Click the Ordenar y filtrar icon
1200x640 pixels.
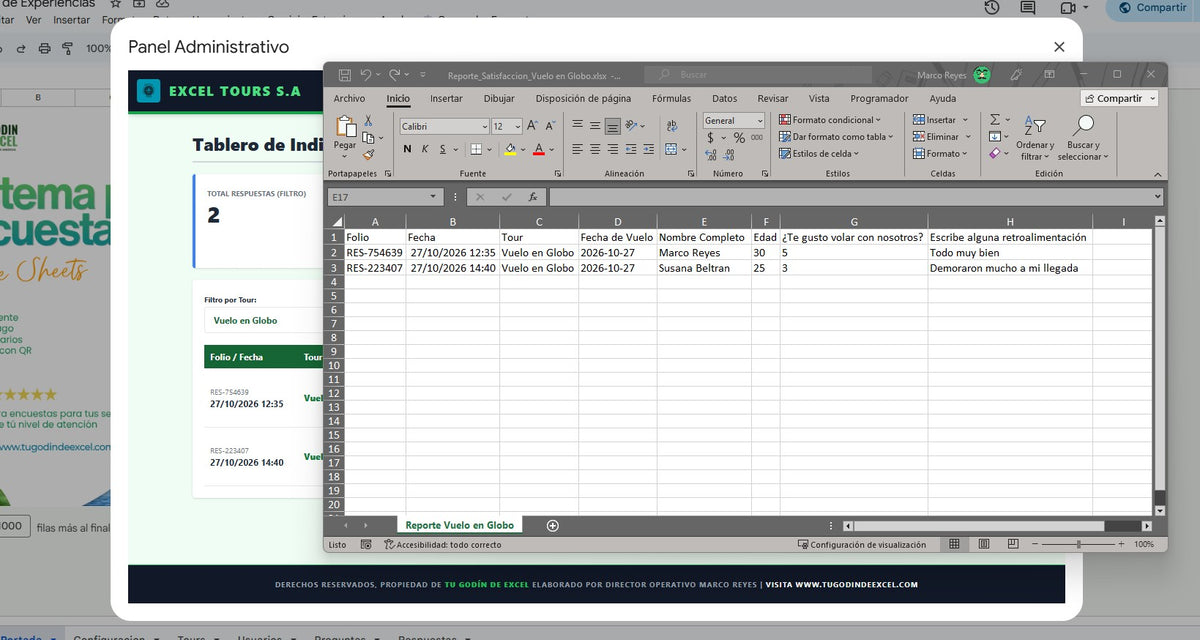pos(1034,126)
